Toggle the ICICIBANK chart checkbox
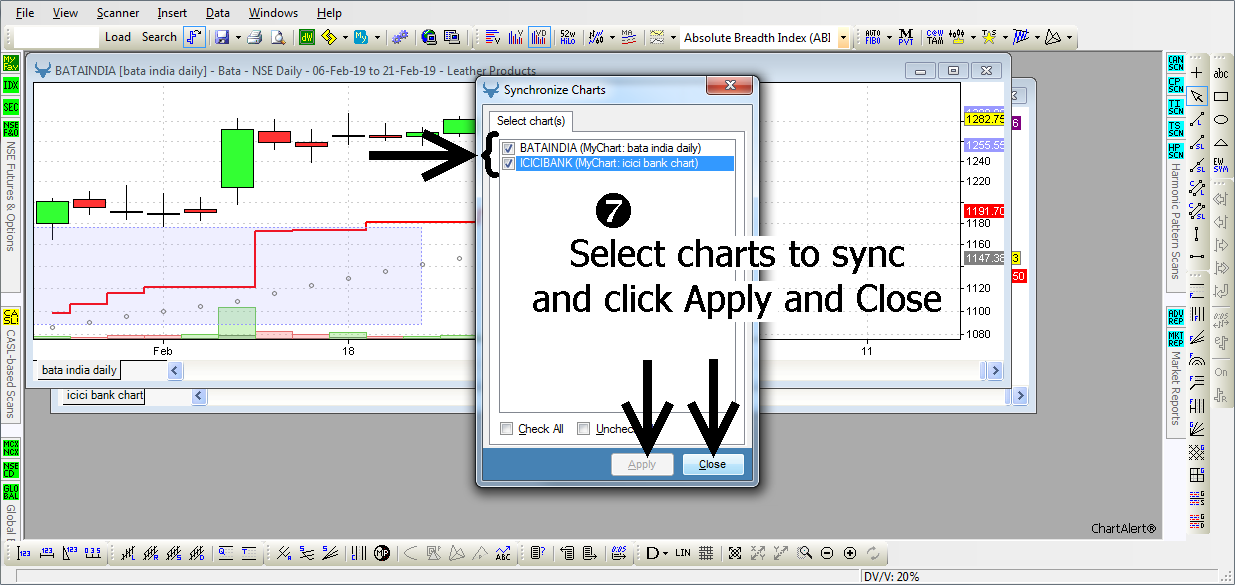1235x585 pixels. point(509,163)
